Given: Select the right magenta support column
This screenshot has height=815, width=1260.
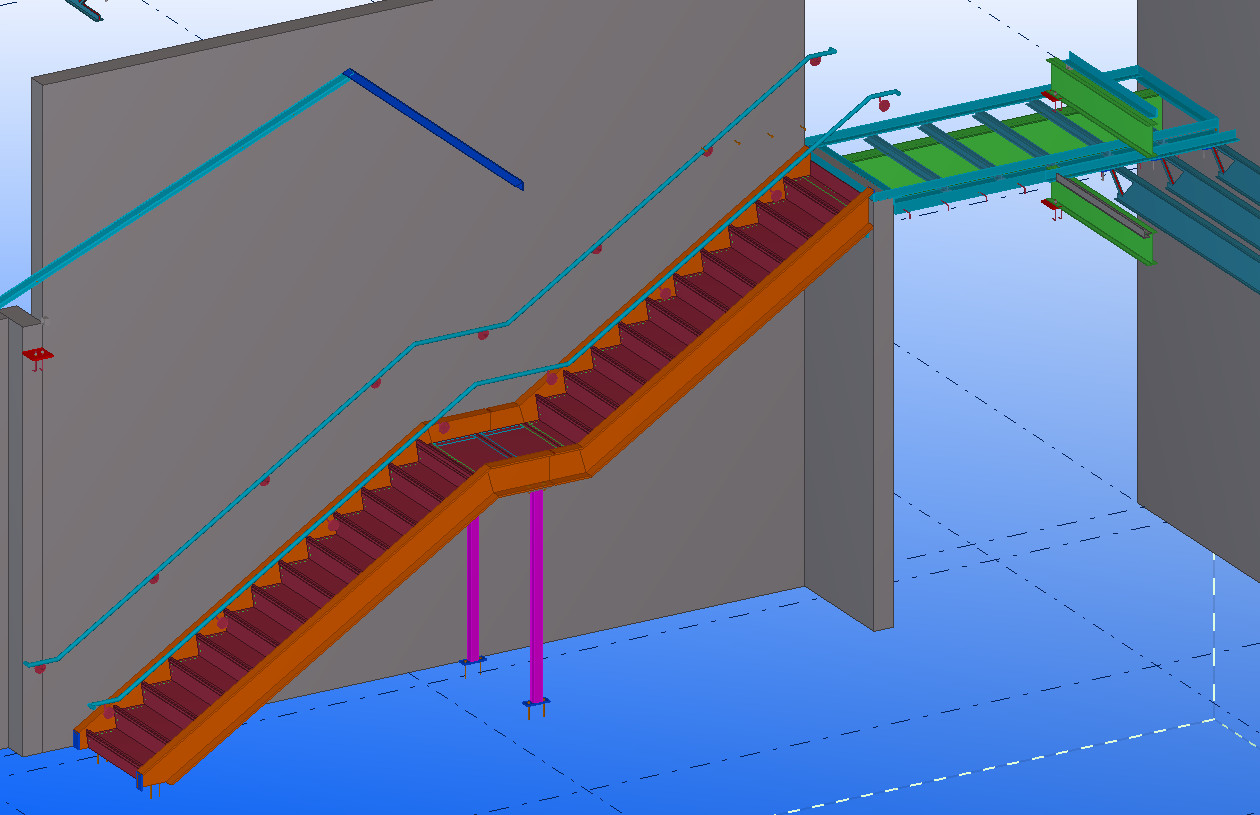Looking at the screenshot, I should tap(537, 600).
